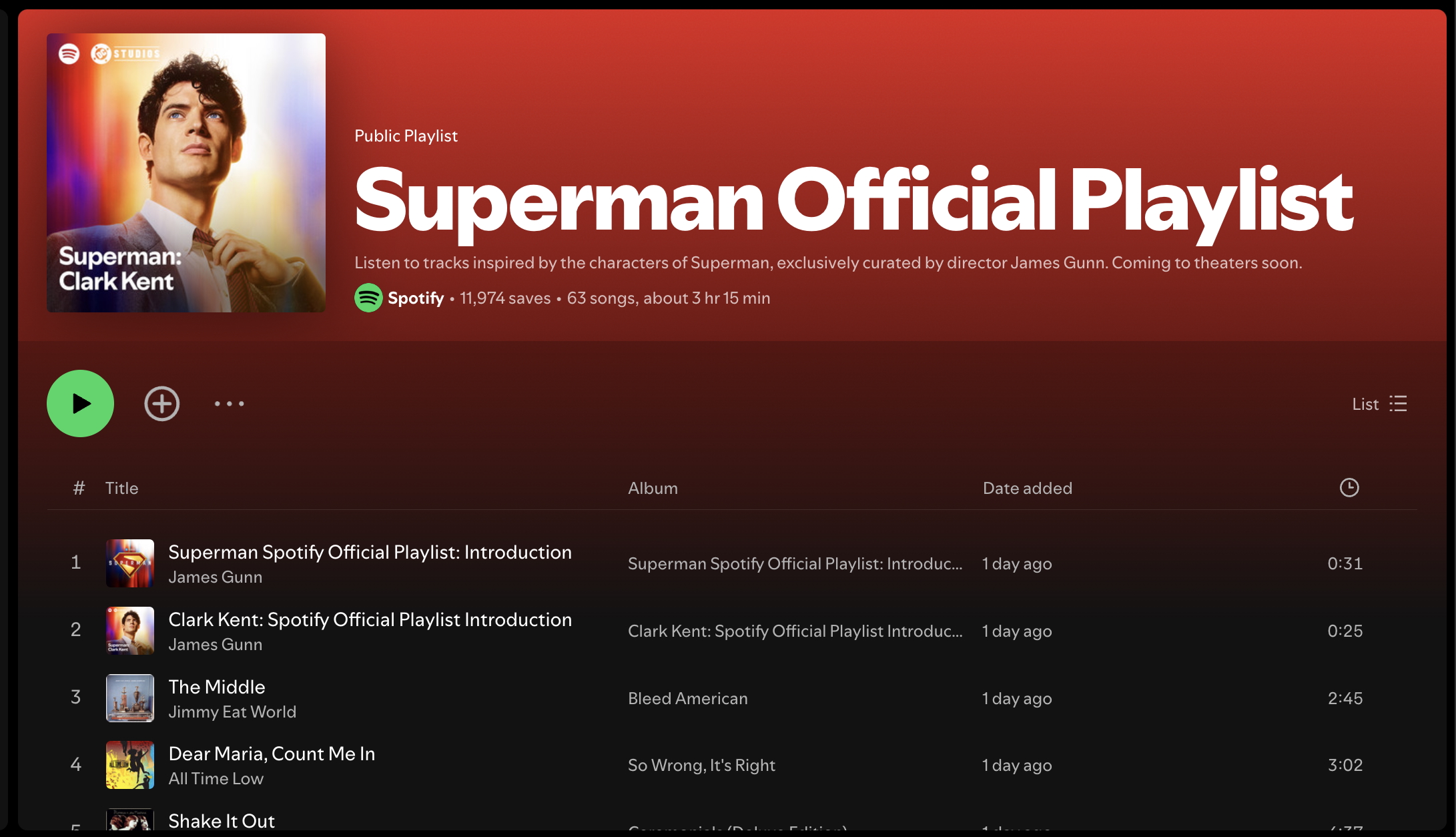Click 1 day ago in The Middle row
The image size is (1456, 837).
point(1017,698)
